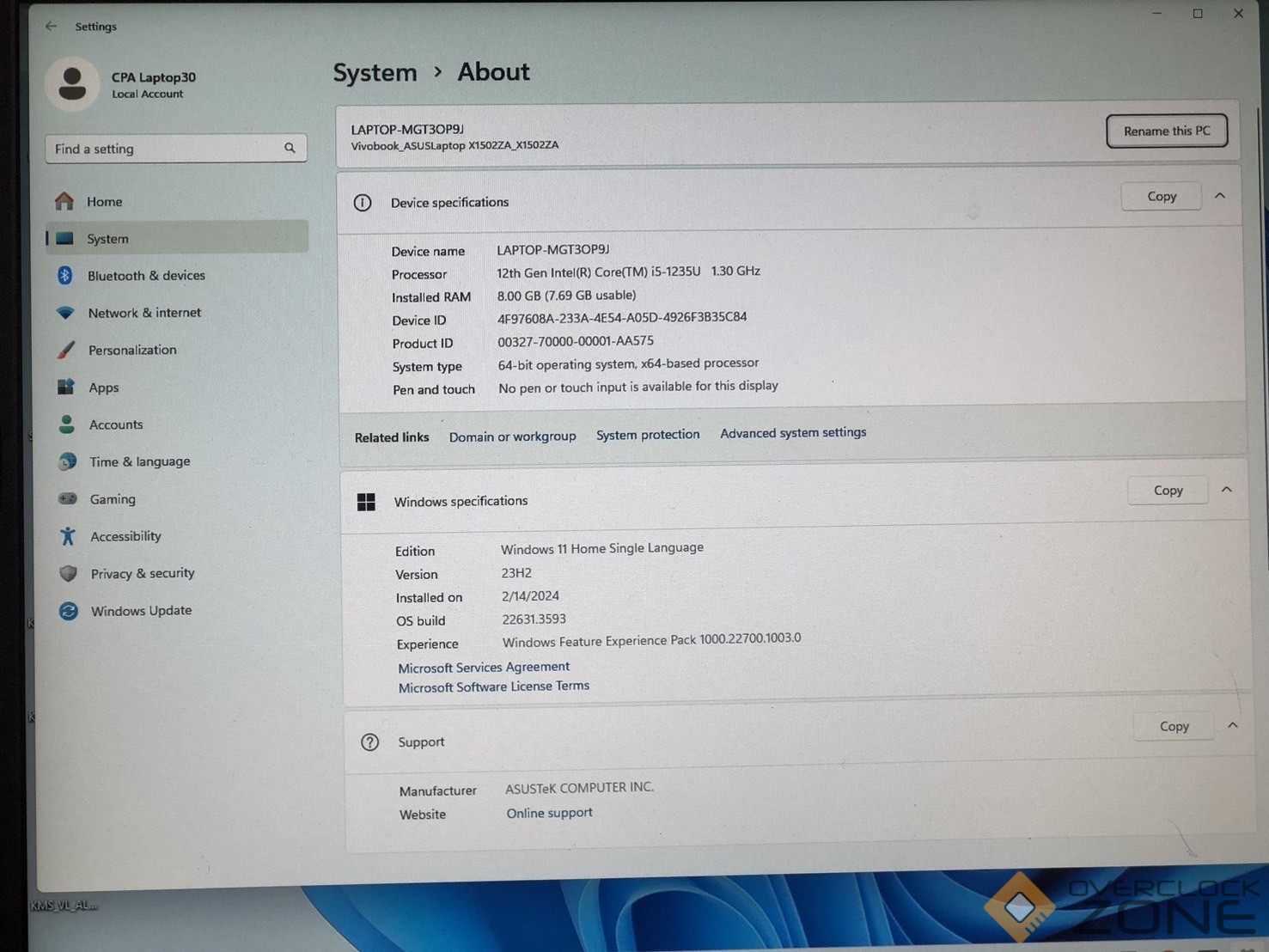This screenshot has height=952, width=1269.
Task: Collapse the Windows specifications section
Action: tap(1226, 490)
